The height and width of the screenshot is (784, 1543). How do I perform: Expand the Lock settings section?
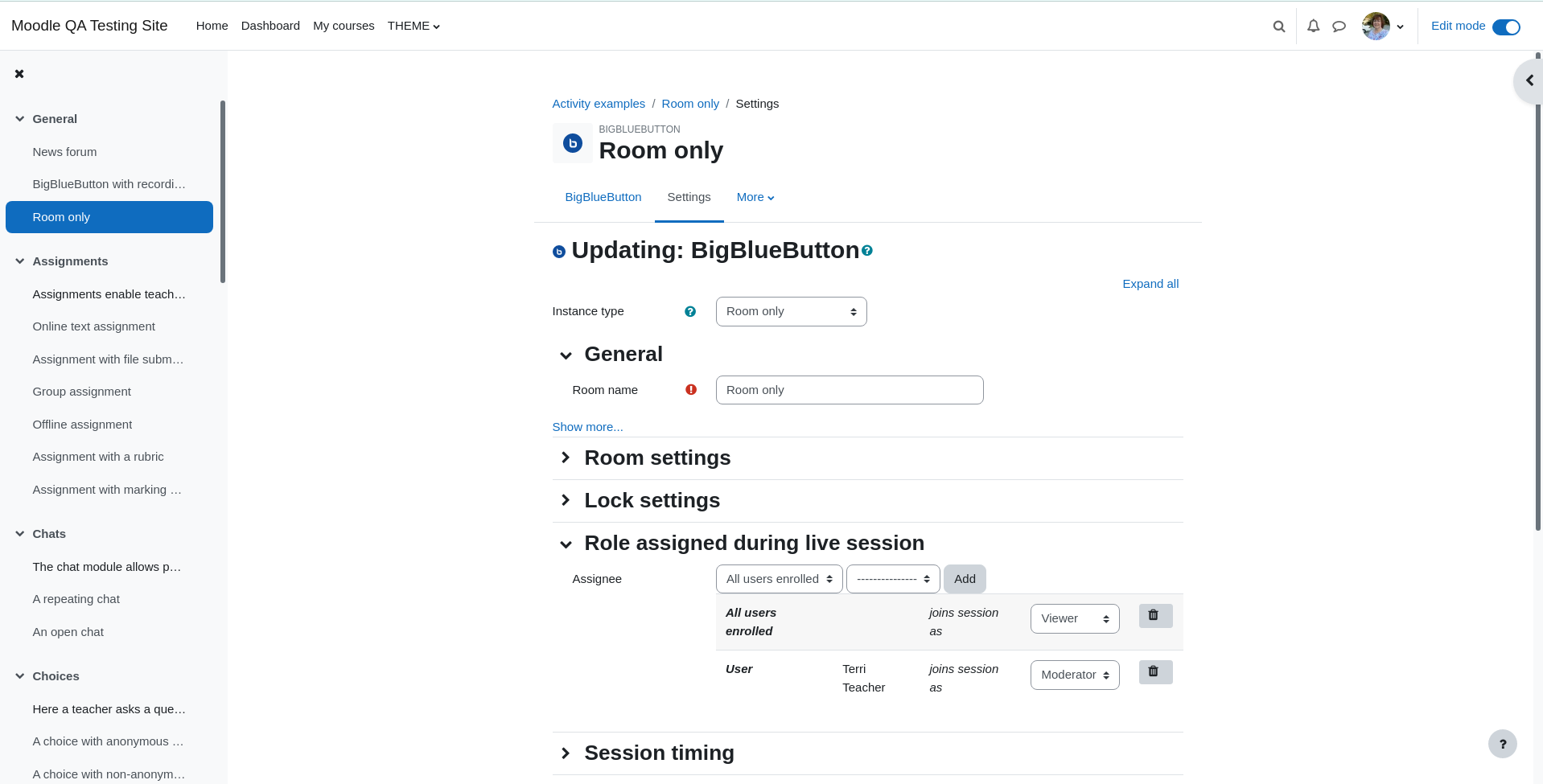[x=652, y=500]
